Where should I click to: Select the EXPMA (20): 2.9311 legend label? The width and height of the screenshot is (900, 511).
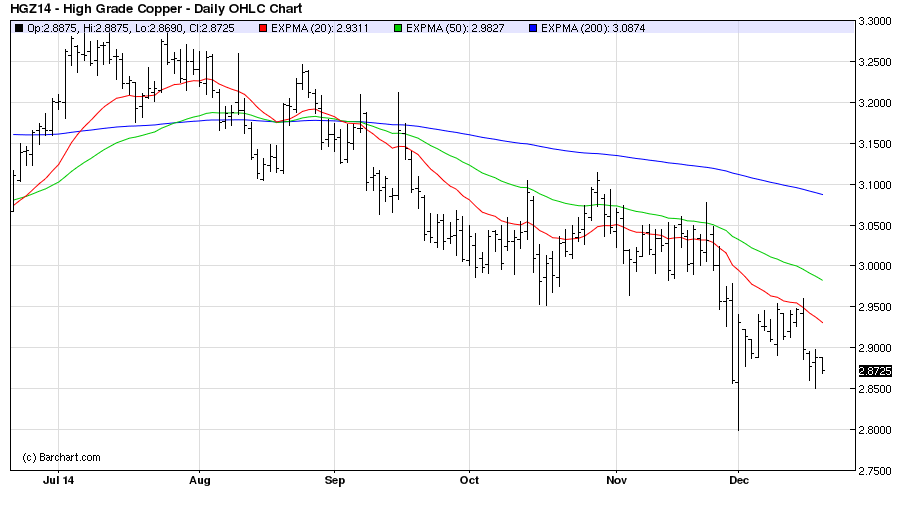321,29
